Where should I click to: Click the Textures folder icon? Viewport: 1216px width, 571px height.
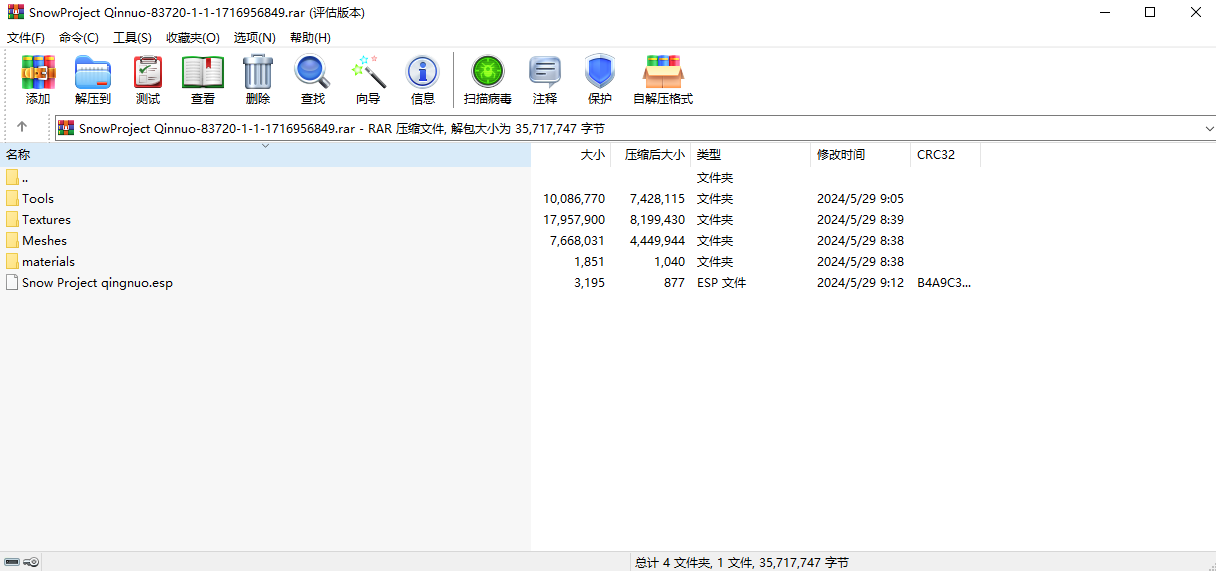tap(12, 219)
